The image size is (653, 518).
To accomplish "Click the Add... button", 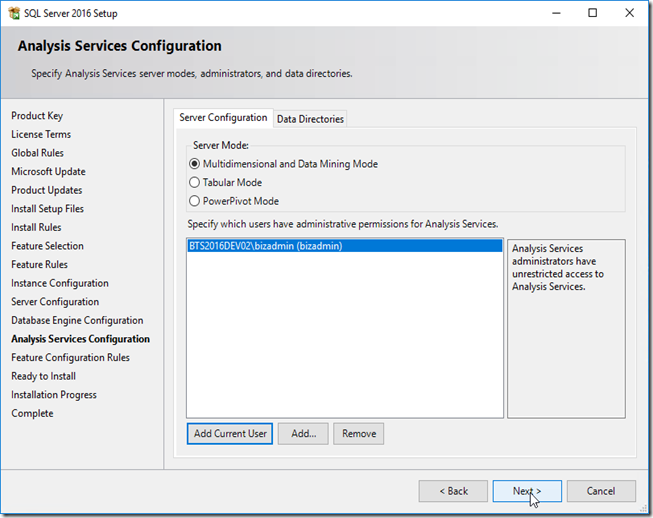I will point(303,433).
